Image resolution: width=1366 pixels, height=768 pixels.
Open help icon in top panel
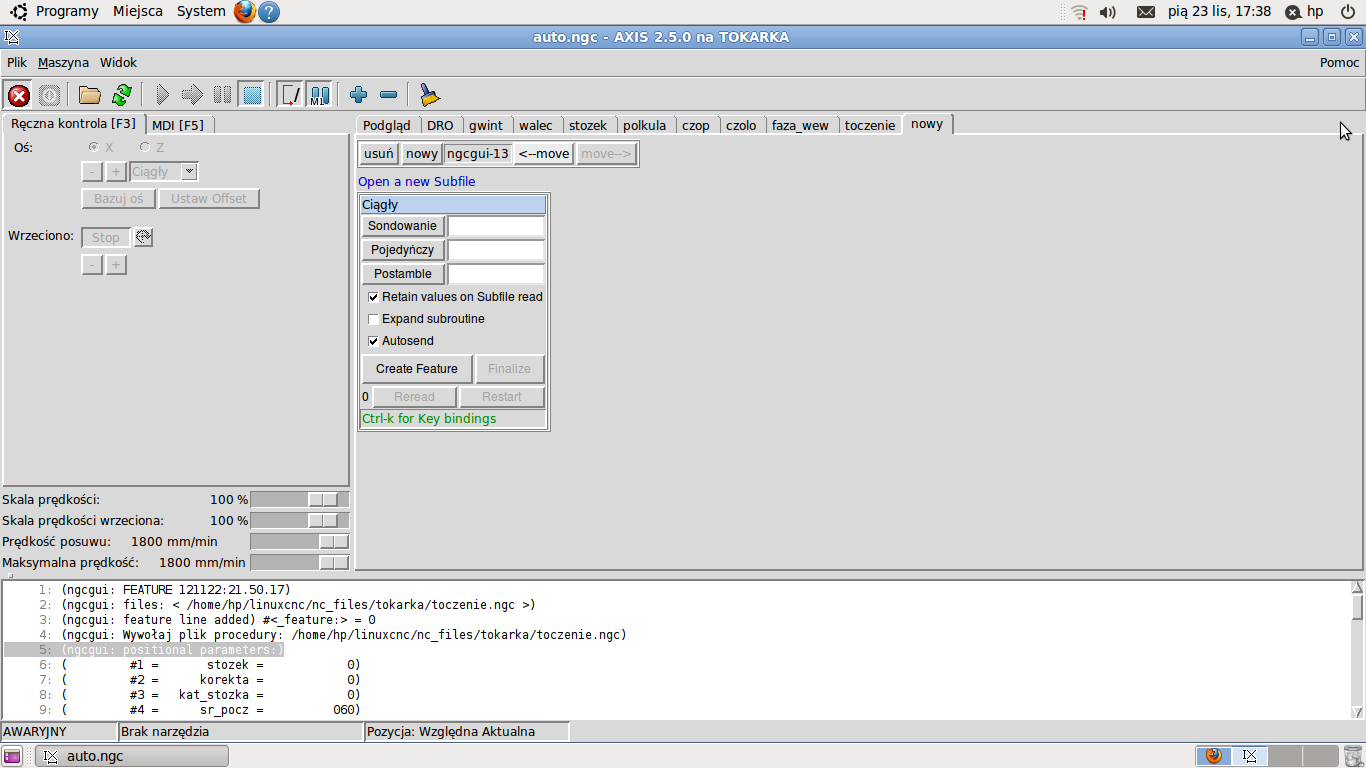[x=269, y=12]
